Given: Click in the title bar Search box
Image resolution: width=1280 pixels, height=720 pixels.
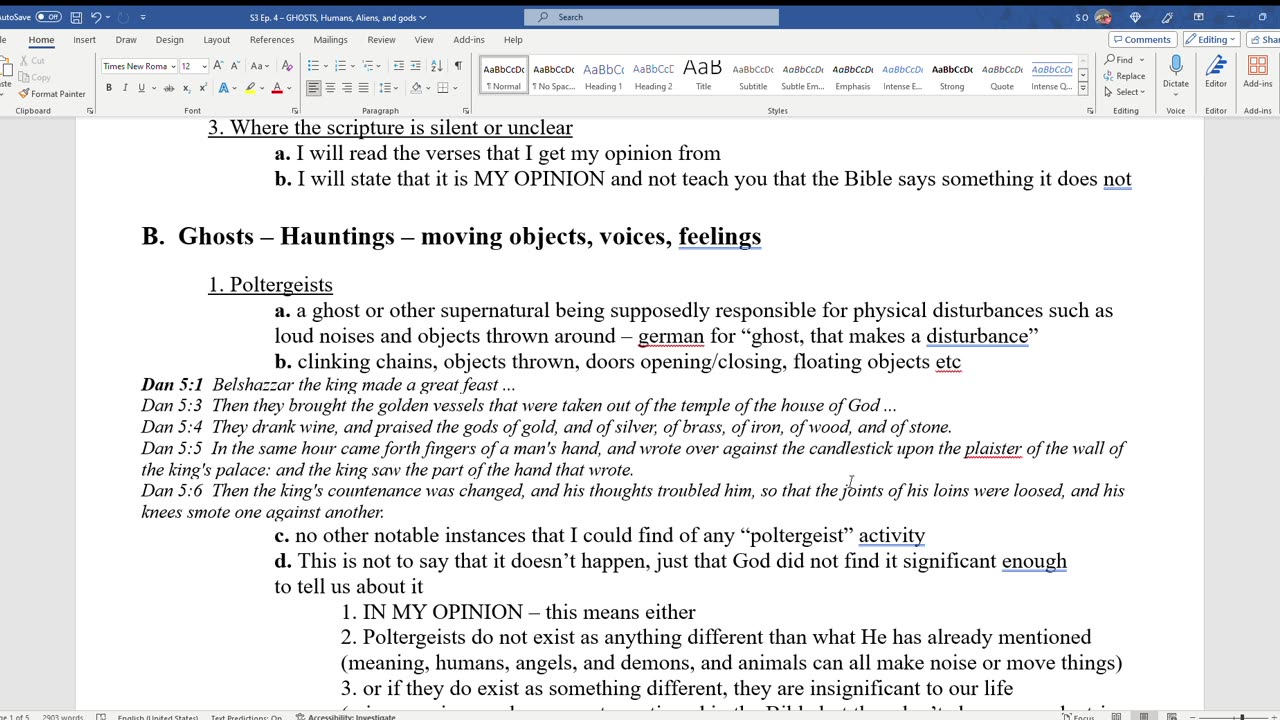Looking at the screenshot, I should [x=651, y=17].
